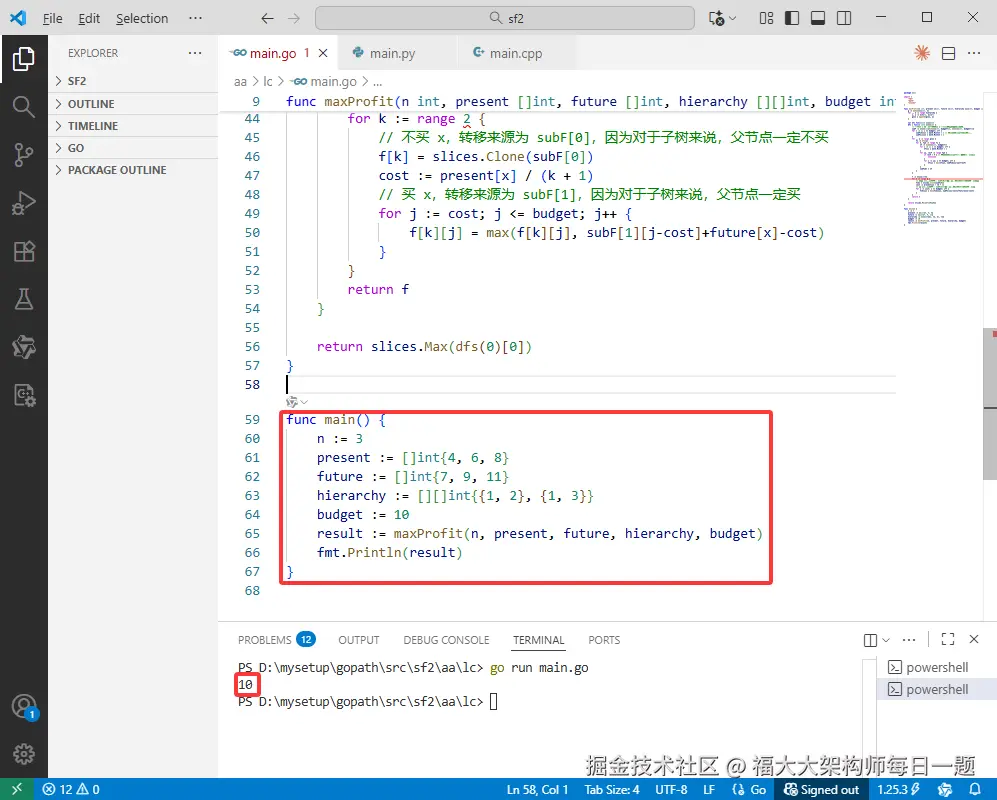Open the OUTPUT panel tab

point(359,640)
